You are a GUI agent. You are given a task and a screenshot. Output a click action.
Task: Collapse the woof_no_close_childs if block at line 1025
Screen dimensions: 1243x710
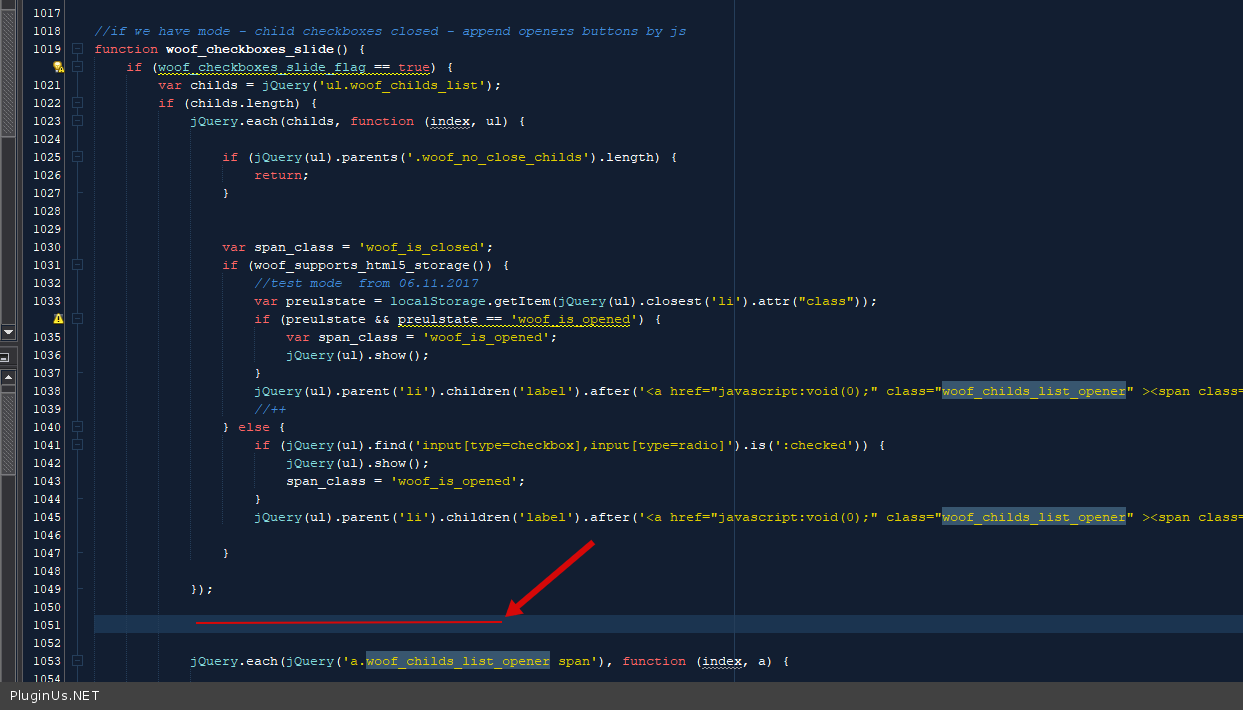(x=77, y=157)
